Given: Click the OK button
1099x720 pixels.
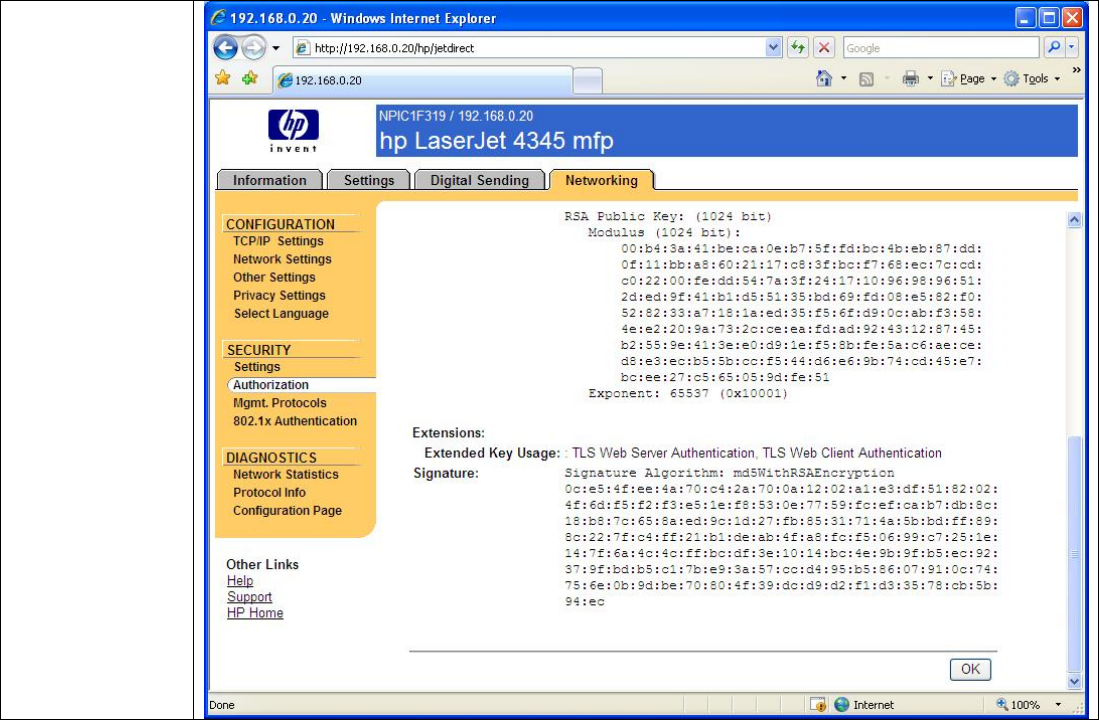Looking at the screenshot, I should pyautogui.click(x=970, y=669).
